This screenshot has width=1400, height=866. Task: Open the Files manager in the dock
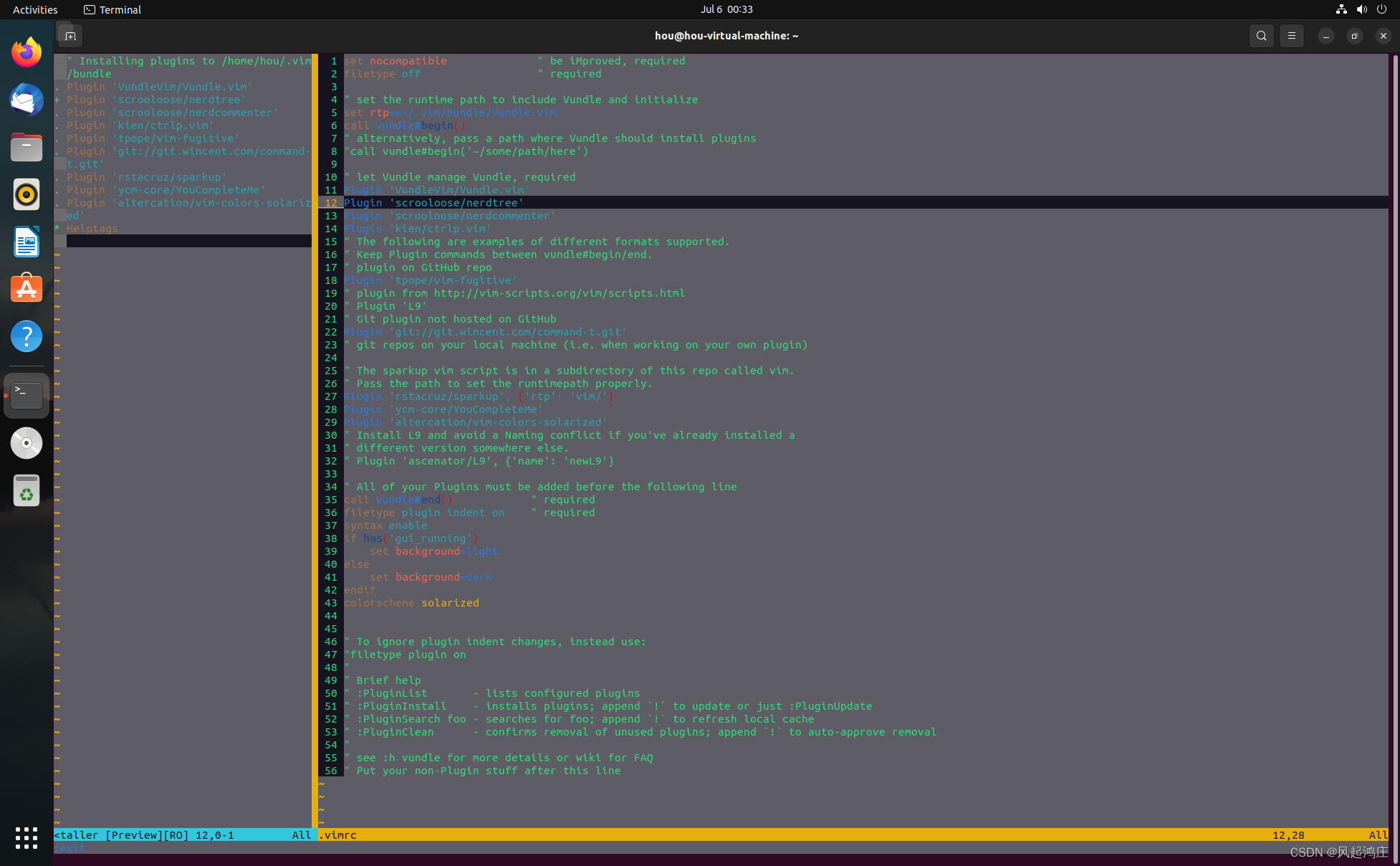click(27, 147)
